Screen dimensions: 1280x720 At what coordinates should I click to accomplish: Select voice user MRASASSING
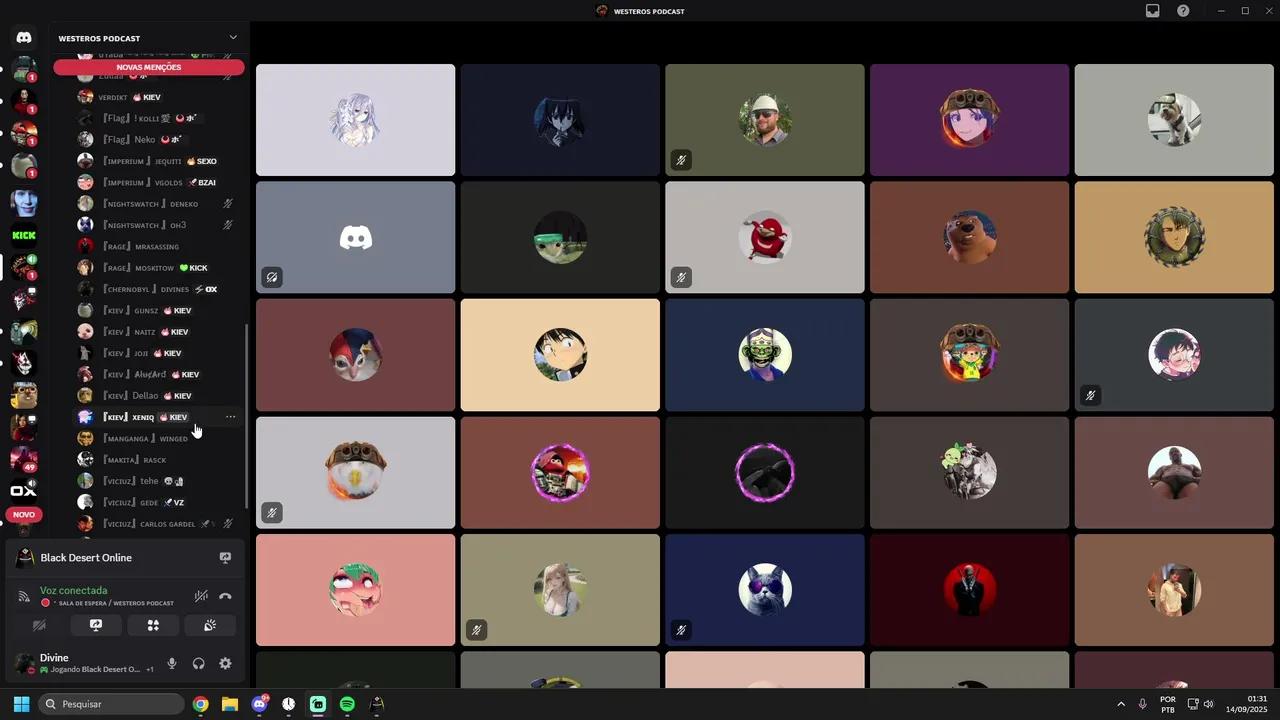tap(160, 246)
